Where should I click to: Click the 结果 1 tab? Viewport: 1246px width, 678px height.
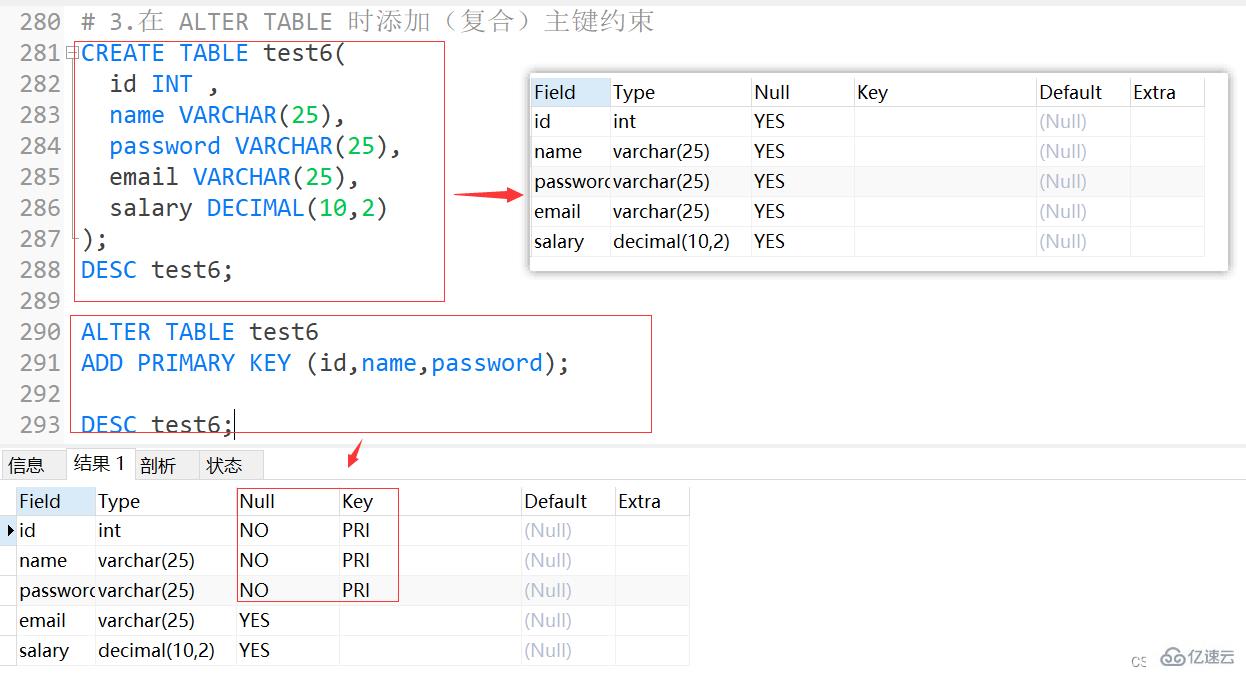(99, 463)
